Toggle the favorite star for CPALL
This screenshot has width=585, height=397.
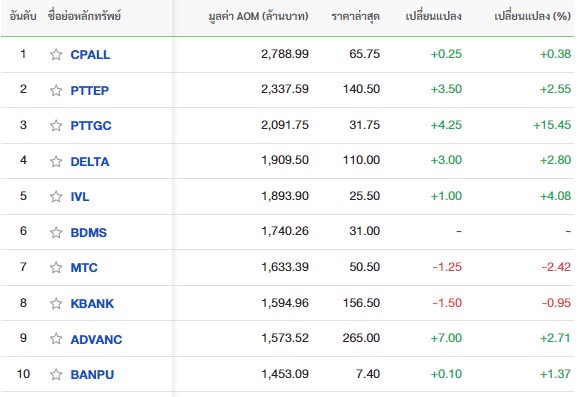pos(56,55)
